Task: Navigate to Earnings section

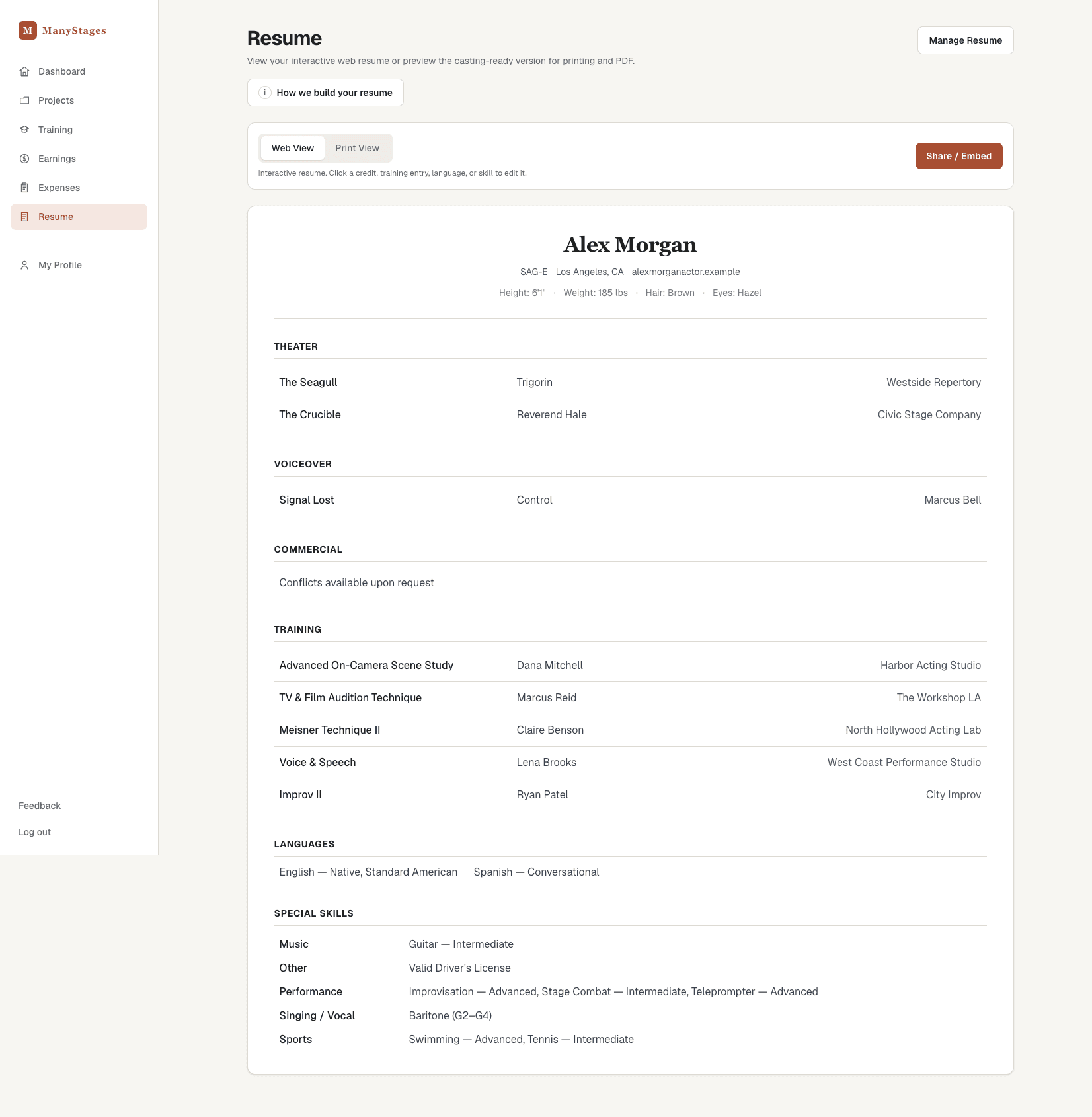Action: tap(79, 159)
